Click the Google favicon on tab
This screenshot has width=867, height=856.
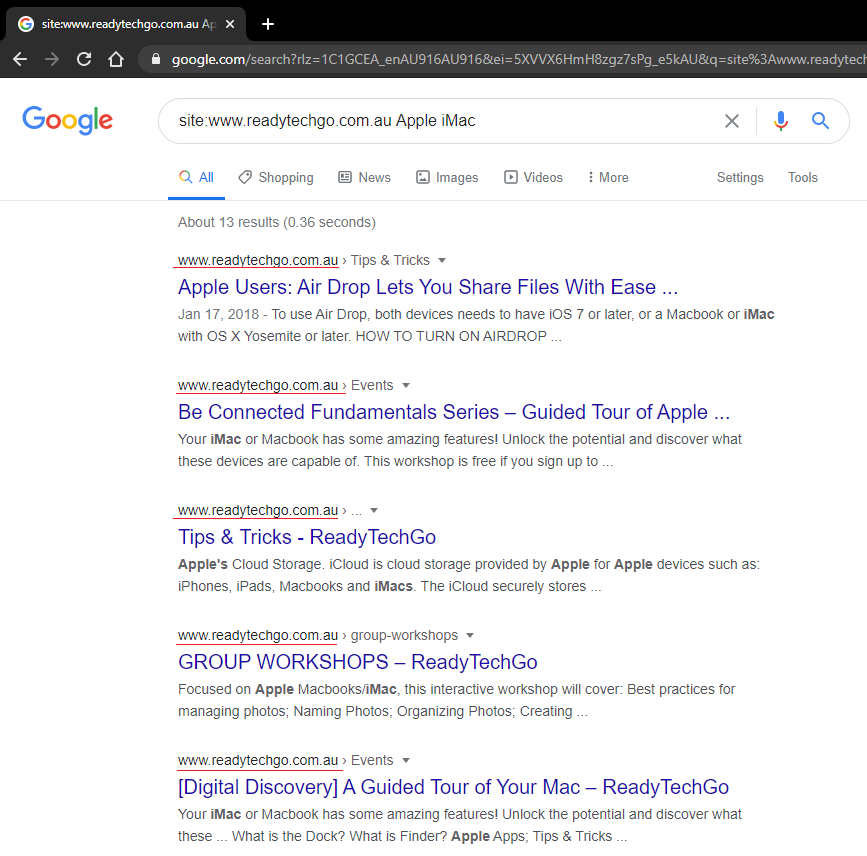coord(25,24)
